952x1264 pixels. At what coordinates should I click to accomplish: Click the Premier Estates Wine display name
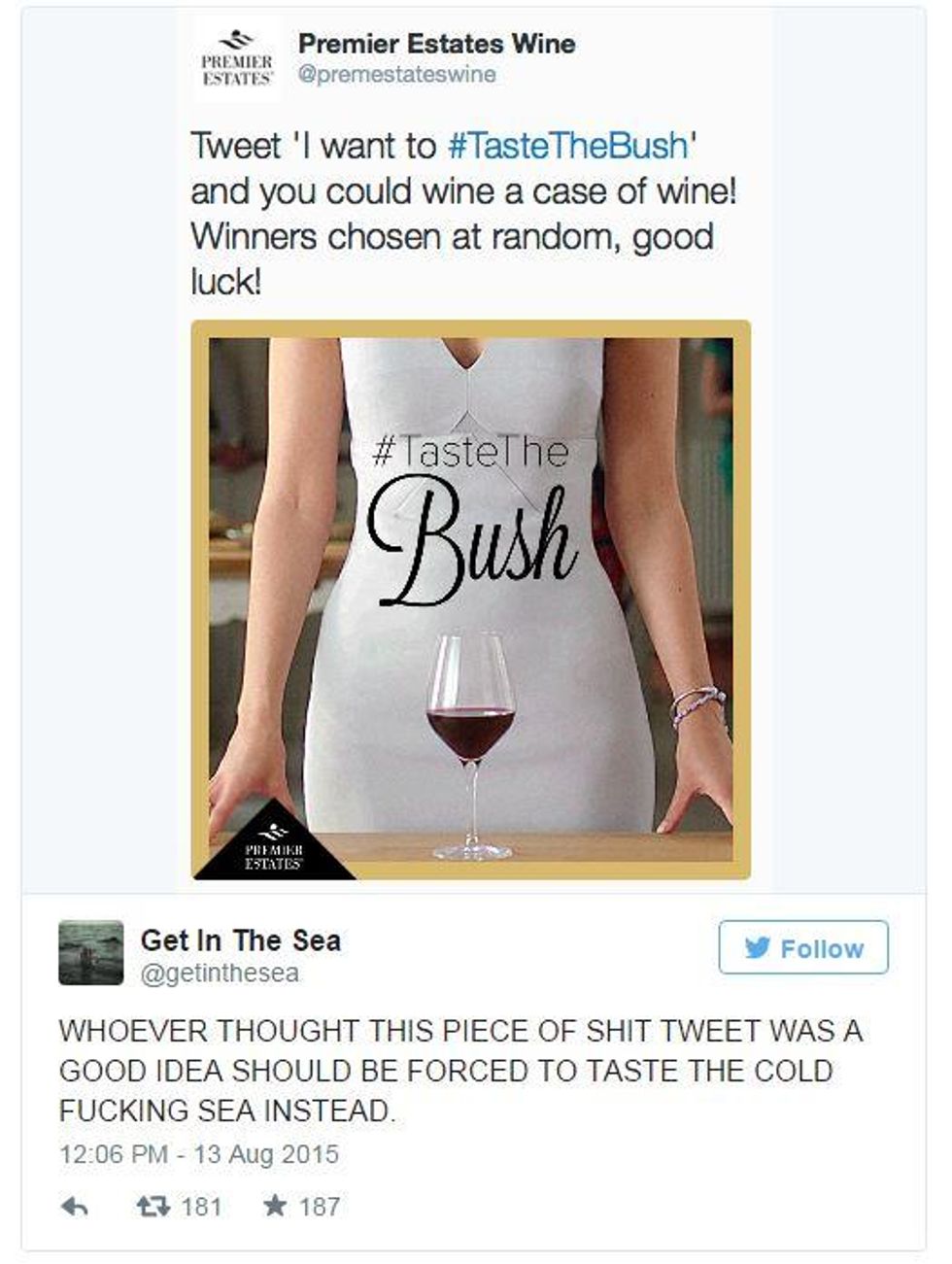pos(436,44)
